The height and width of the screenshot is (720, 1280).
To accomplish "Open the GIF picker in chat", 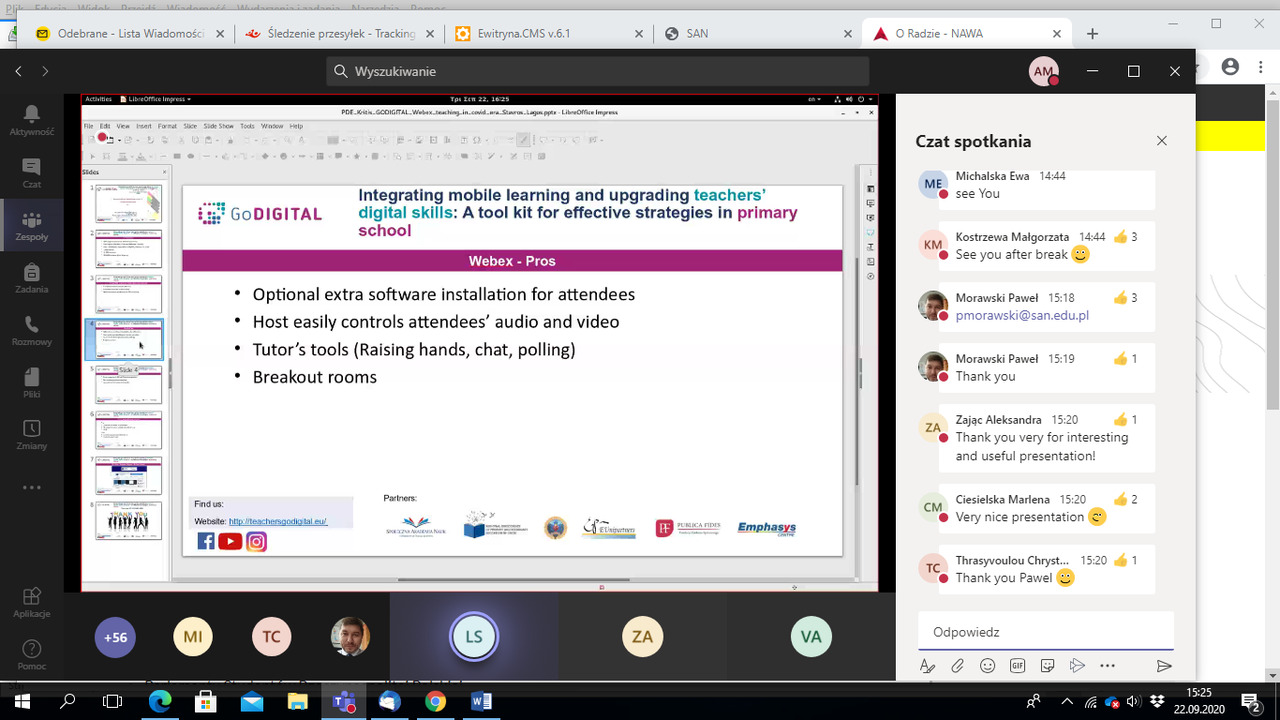I will 1017,666.
